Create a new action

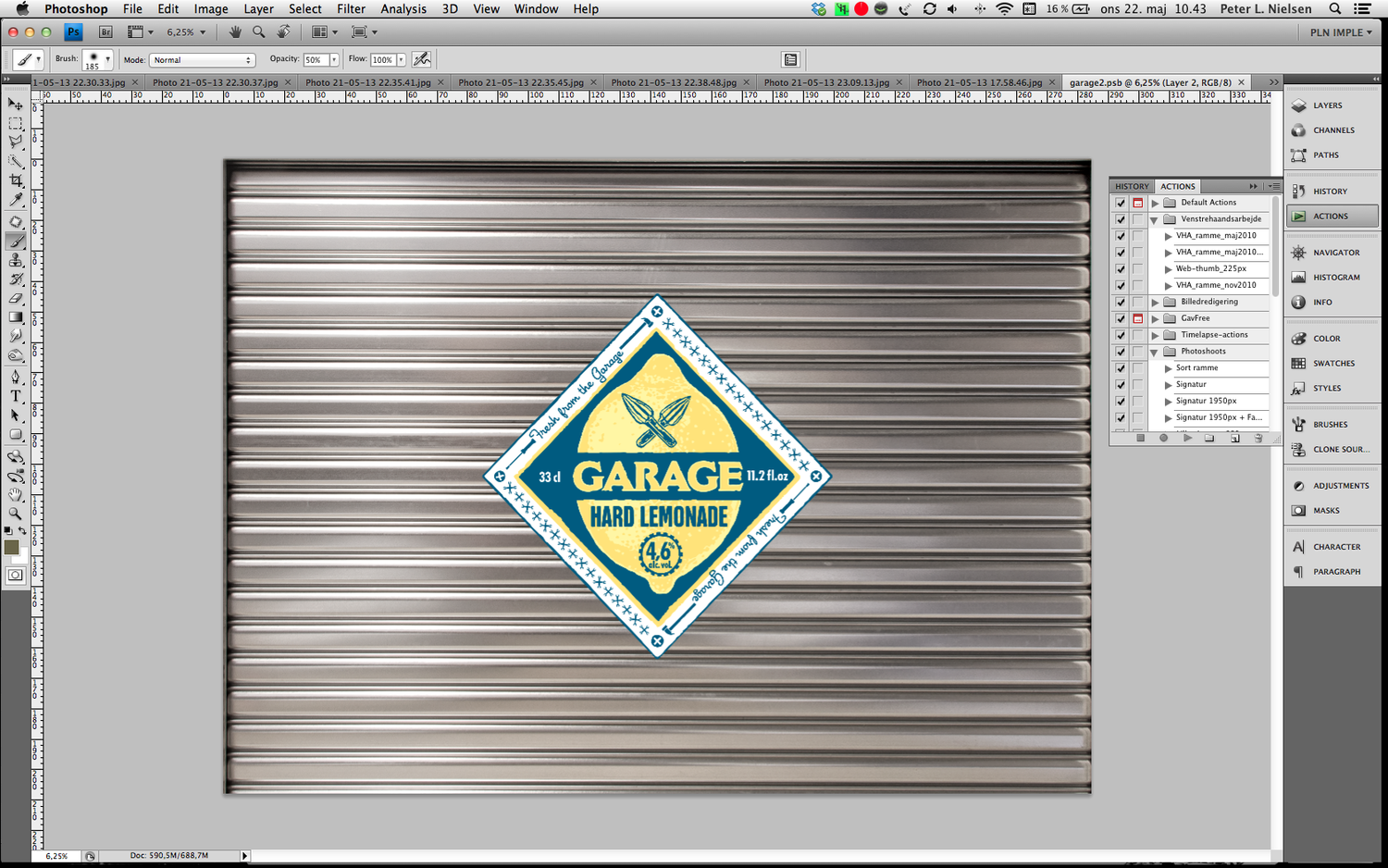coord(1234,439)
